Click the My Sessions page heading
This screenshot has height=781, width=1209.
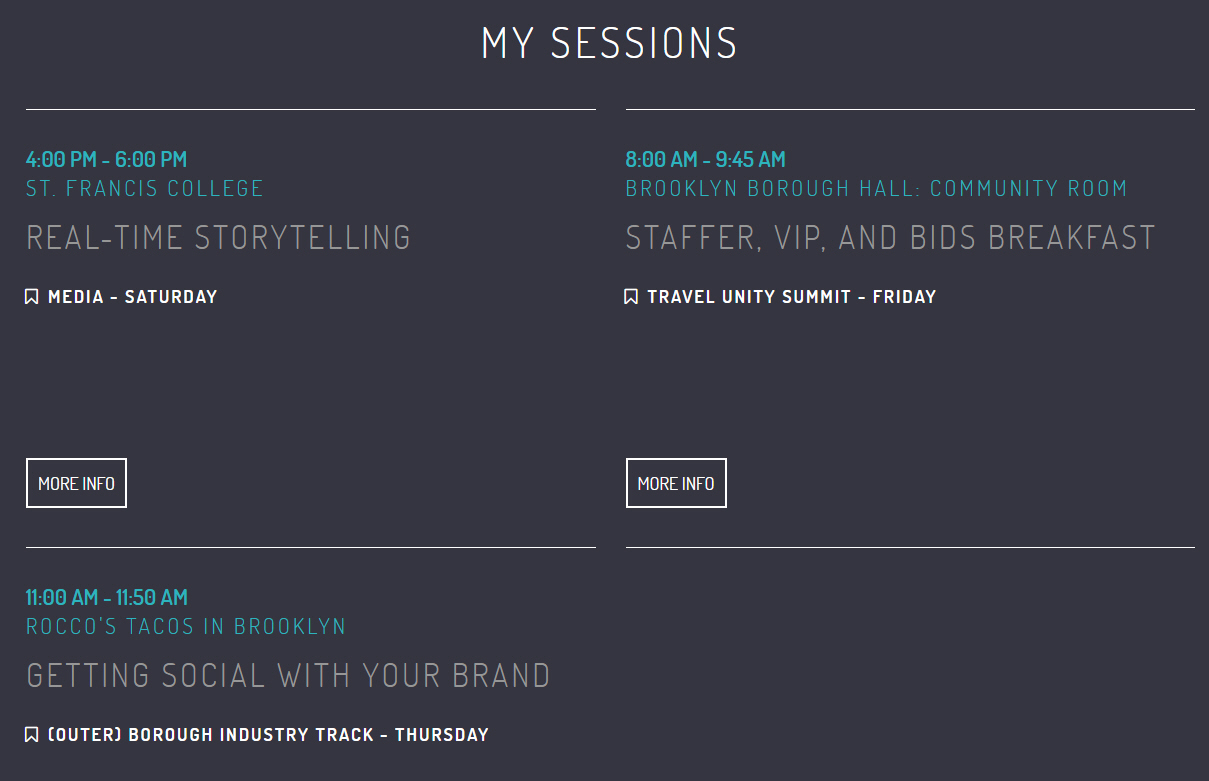(609, 44)
